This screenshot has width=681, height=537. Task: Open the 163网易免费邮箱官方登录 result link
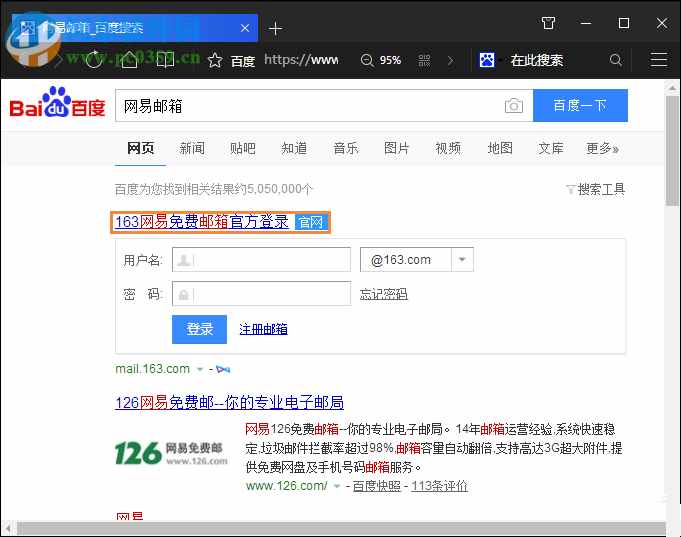(x=202, y=222)
